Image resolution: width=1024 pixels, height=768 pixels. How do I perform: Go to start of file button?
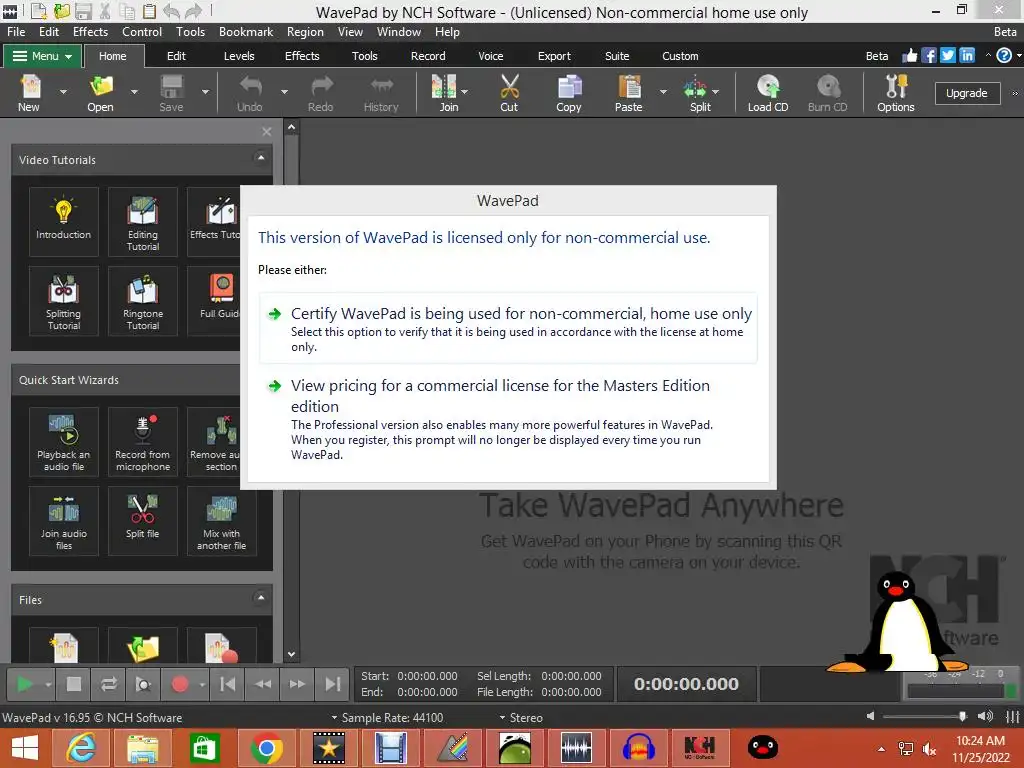(x=227, y=684)
